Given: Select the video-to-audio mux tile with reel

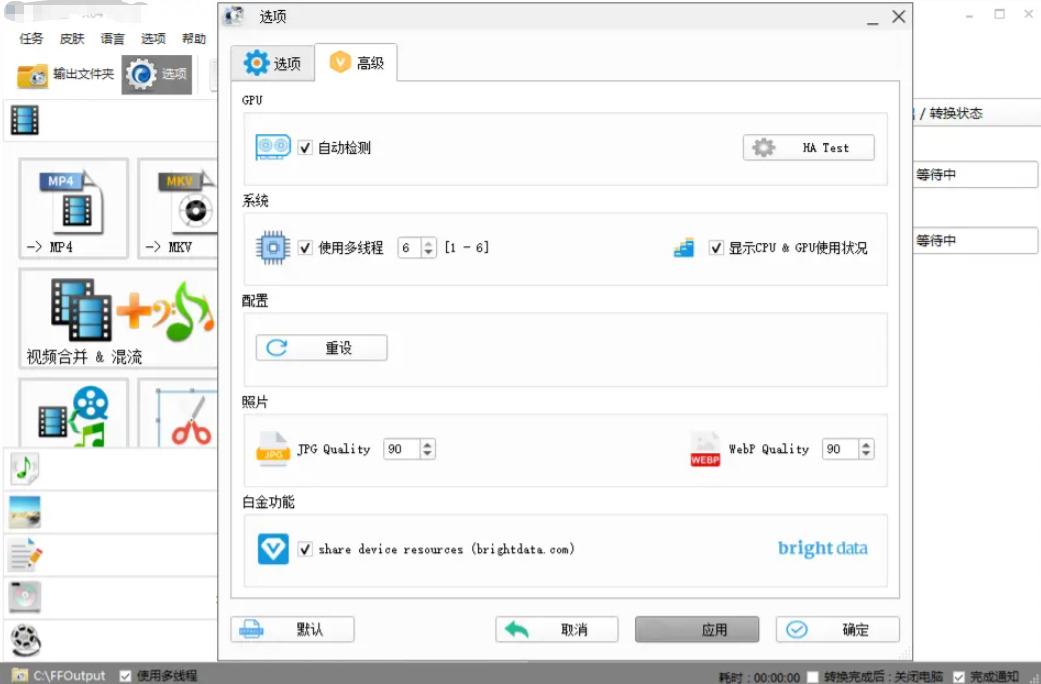Looking at the screenshot, I should [x=73, y=413].
